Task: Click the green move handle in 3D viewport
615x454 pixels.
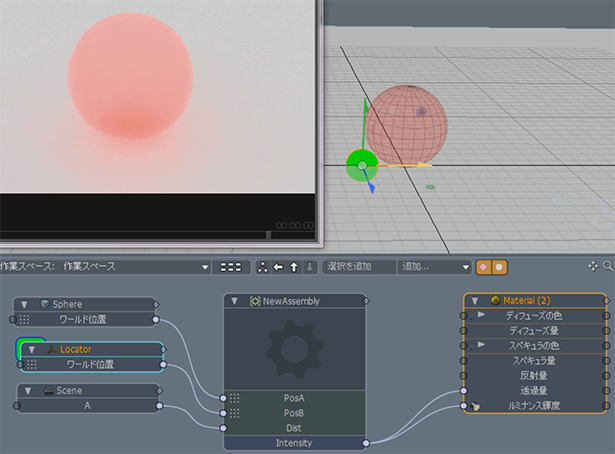Action: click(360, 165)
